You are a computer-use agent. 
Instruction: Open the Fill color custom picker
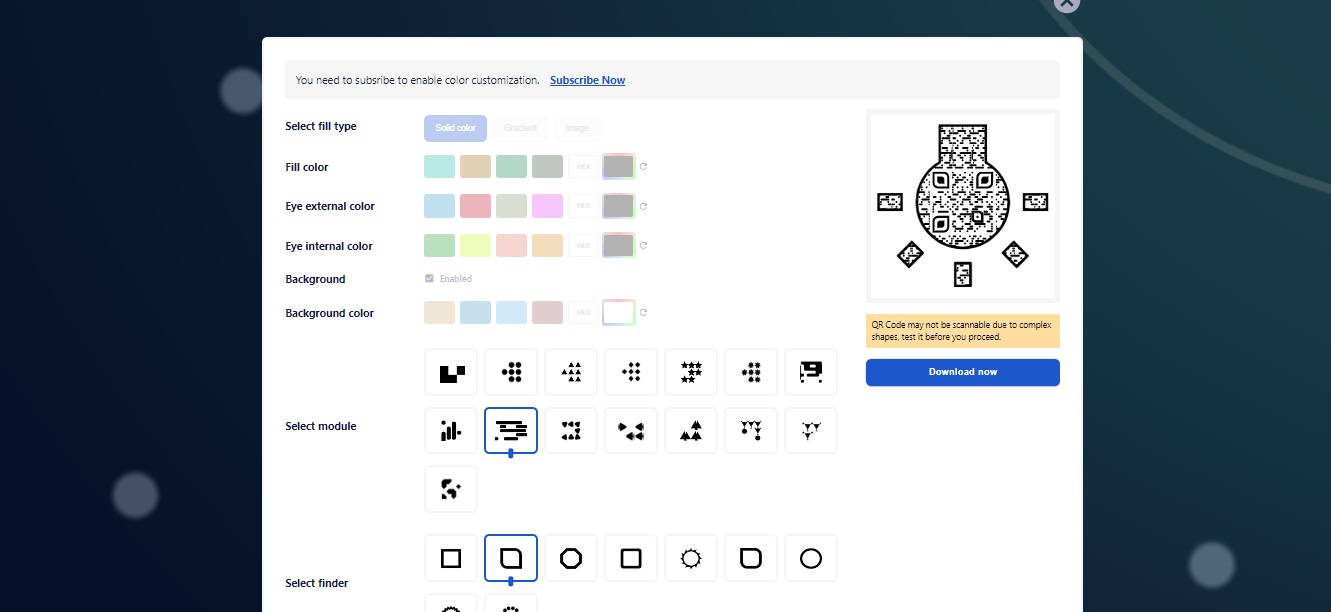click(619, 167)
